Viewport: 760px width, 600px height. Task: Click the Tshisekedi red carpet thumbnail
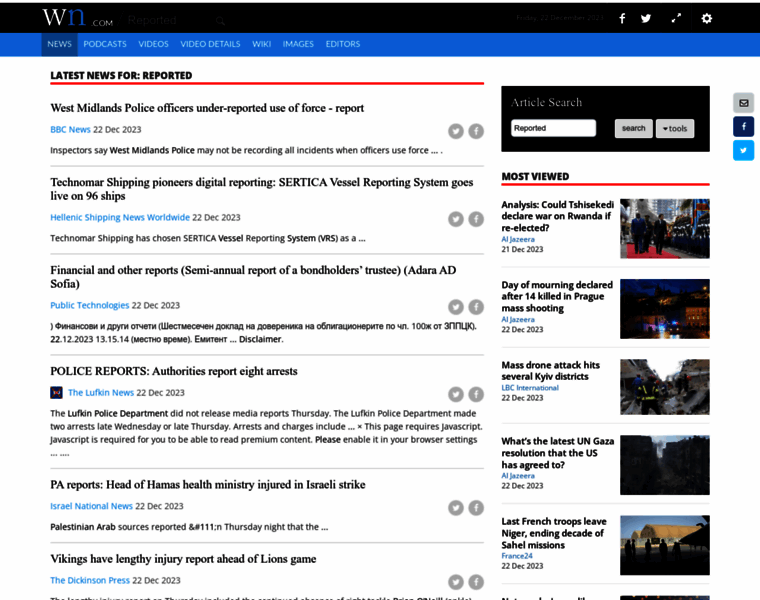coord(665,229)
